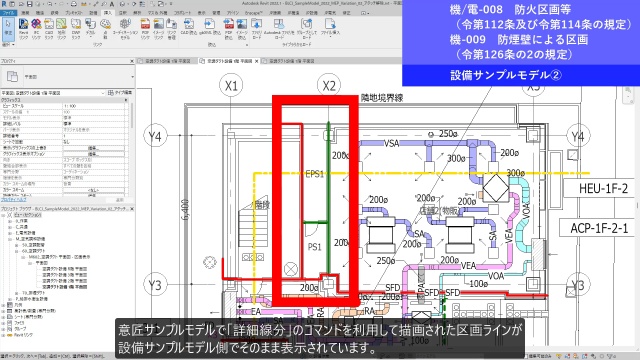The height and width of the screenshot is (360, 640).
Task: Switch to the third duct plan view tab
Action: (292, 61)
